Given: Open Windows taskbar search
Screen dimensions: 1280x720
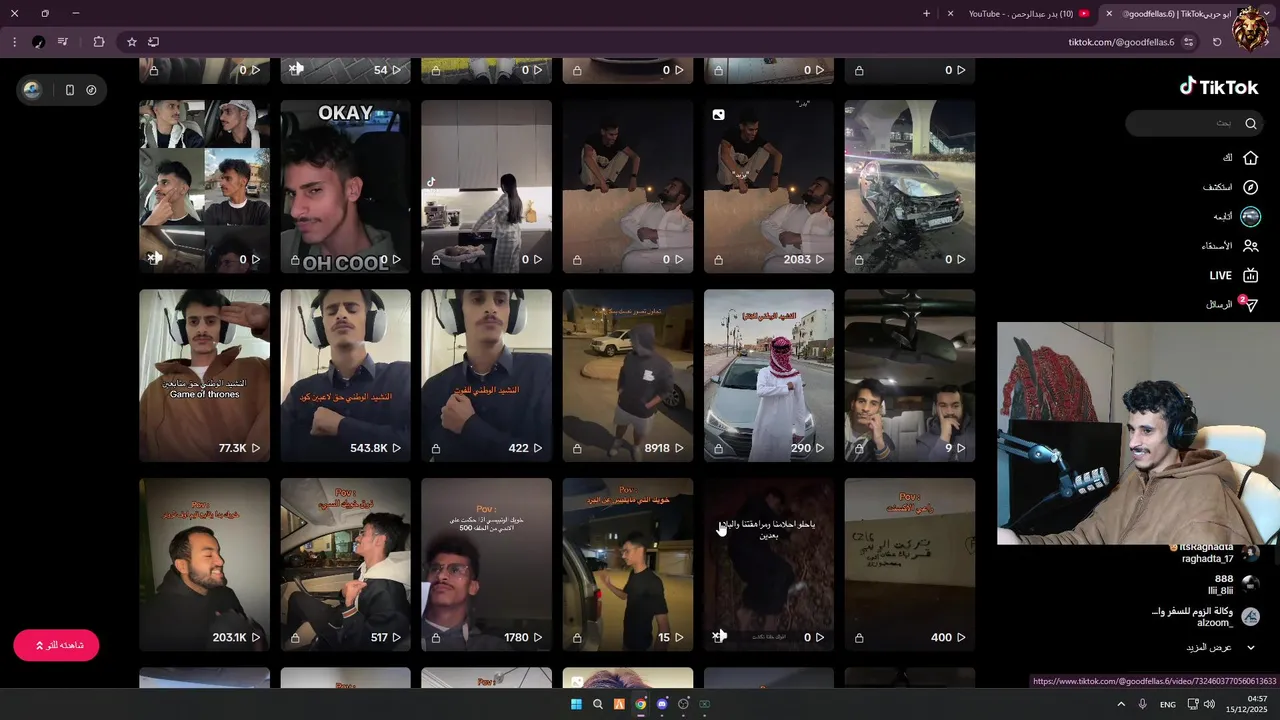Looking at the screenshot, I should coord(598,704).
